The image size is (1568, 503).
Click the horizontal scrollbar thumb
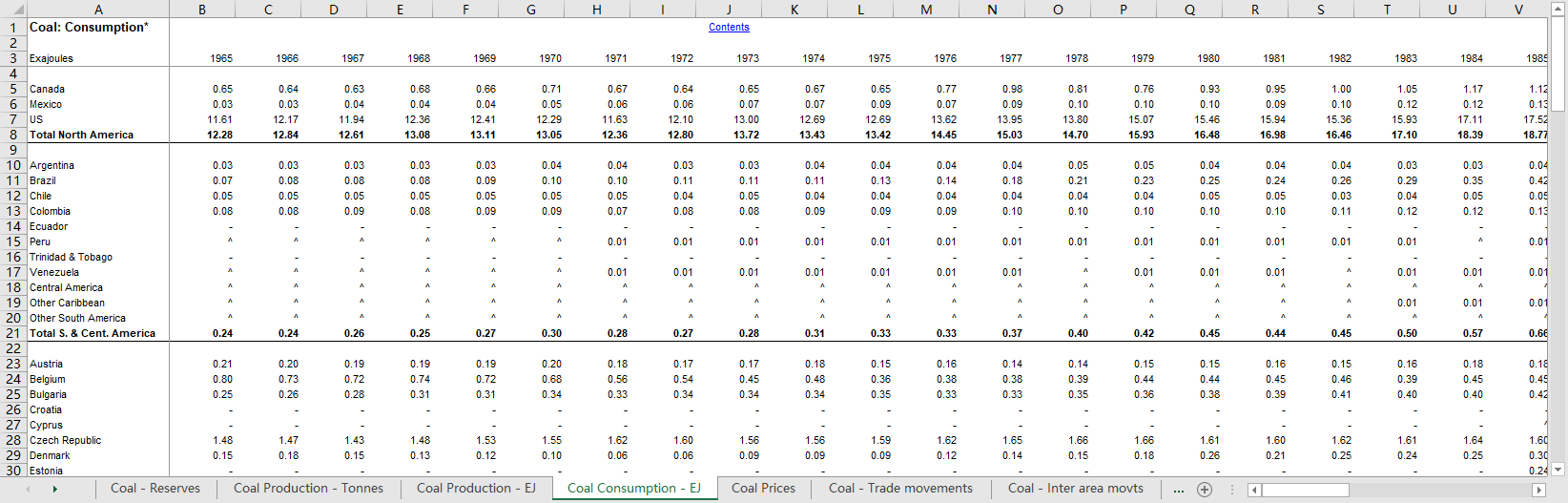click(x=1307, y=490)
